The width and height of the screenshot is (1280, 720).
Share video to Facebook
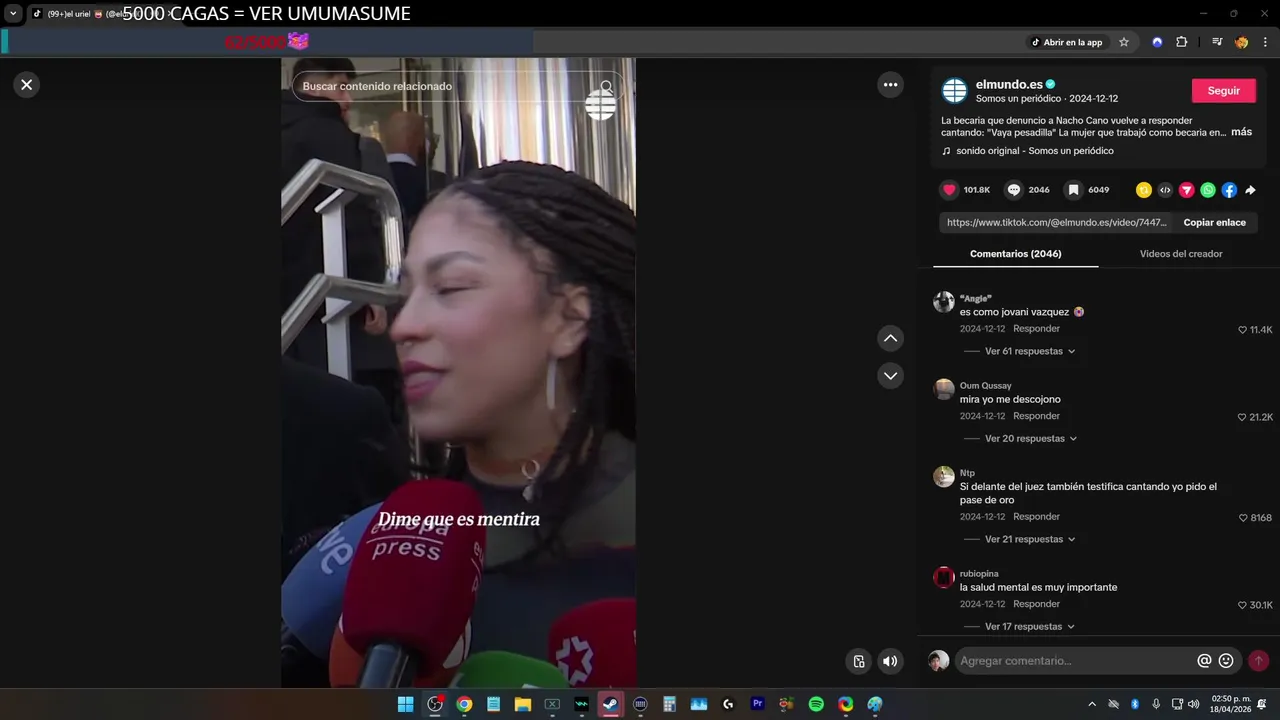click(1229, 190)
